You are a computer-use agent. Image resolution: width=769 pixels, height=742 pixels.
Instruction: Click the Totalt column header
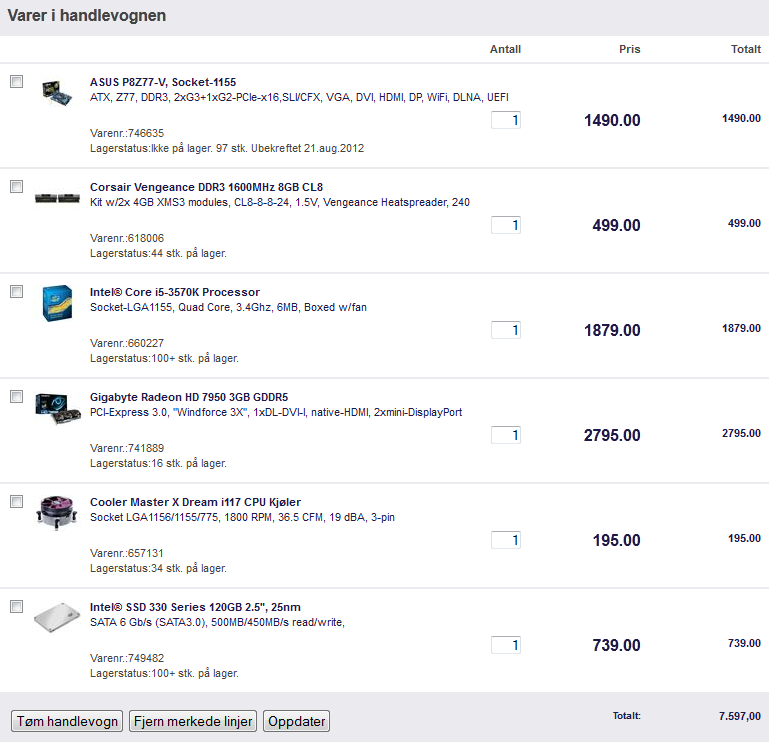(x=745, y=49)
